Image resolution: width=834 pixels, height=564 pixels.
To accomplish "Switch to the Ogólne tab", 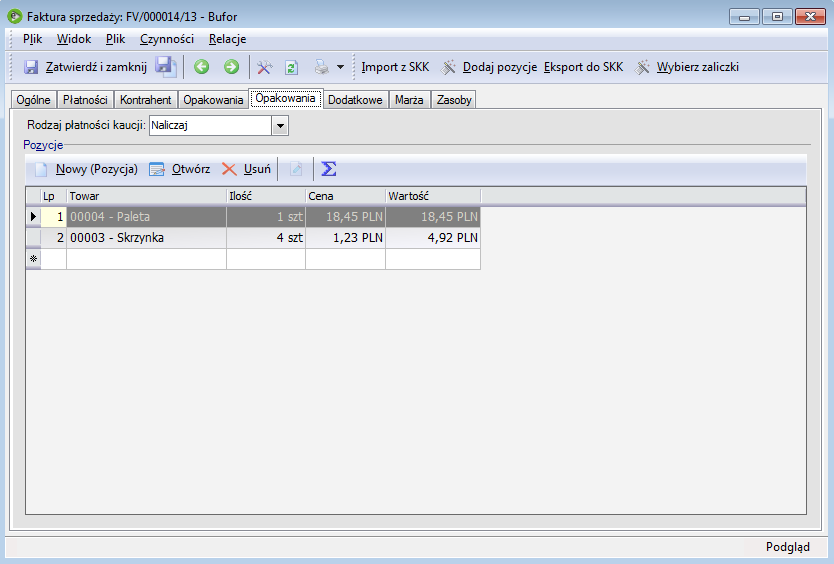I will click(x=34, y=100).
